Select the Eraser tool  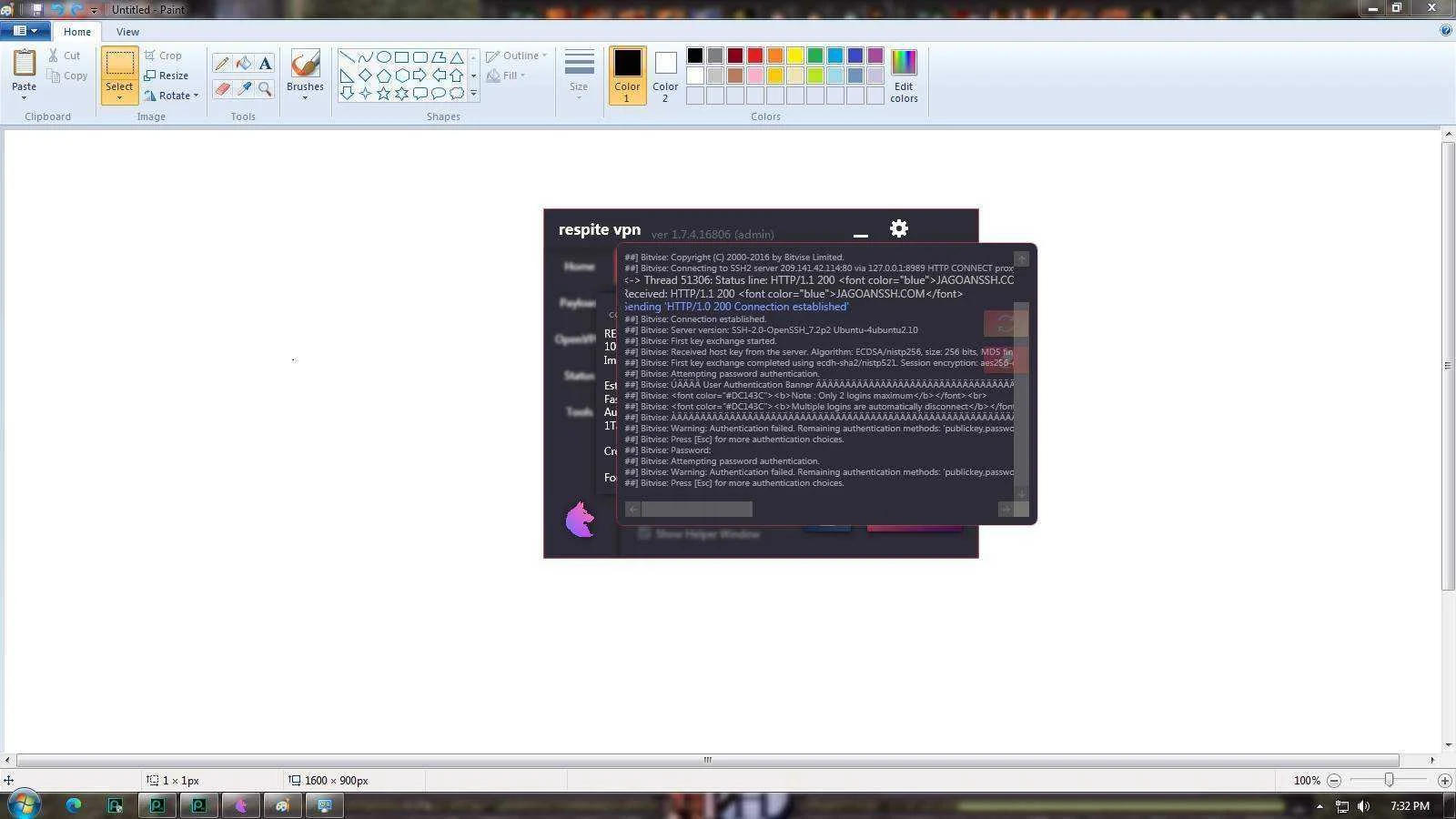tap(222, 88)
